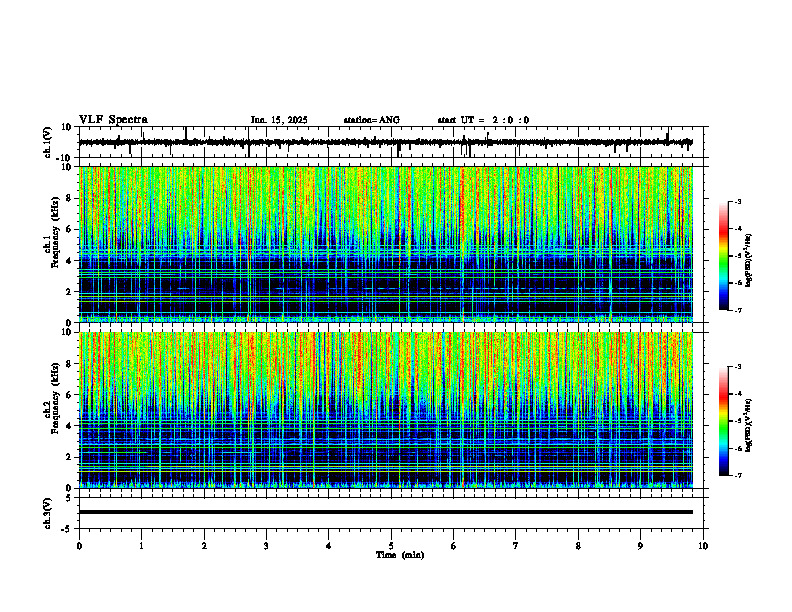Click time axis tick label "7"
Screen dimensions: 792x612
[516, 546]
